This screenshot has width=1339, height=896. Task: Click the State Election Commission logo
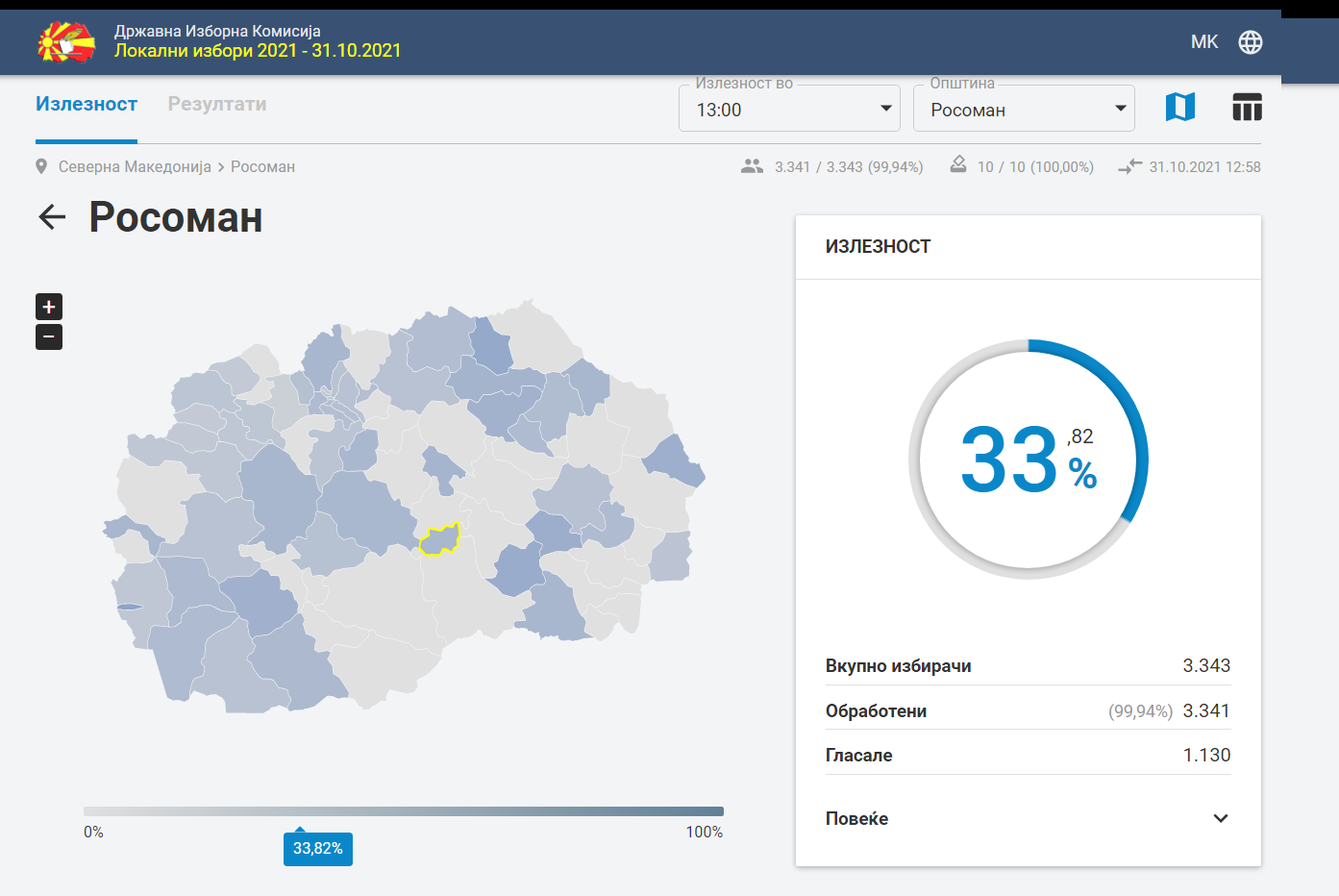(x=66, y=41)
